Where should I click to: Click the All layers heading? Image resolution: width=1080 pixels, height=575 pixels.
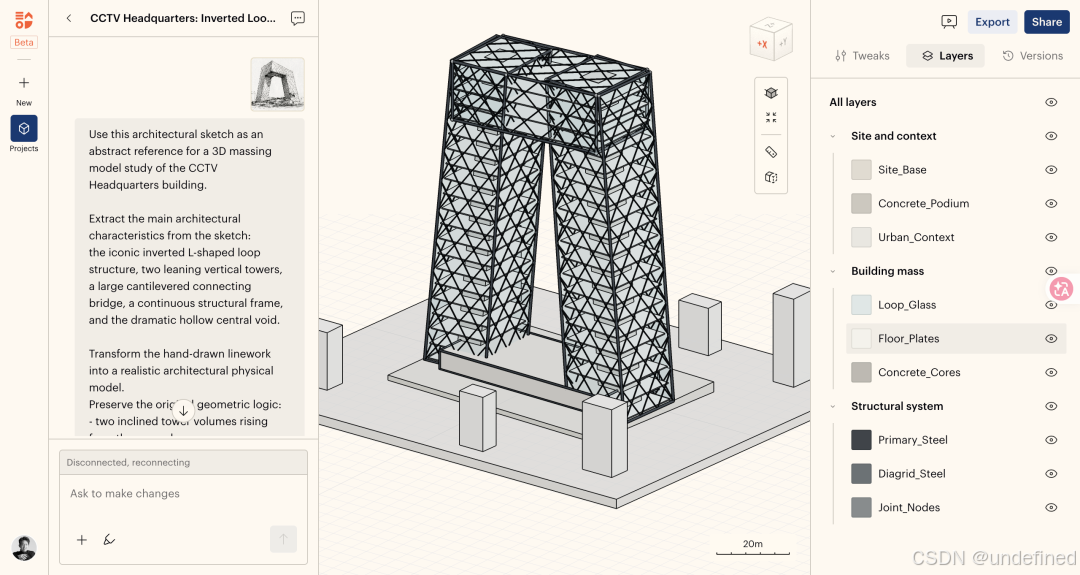(x=853, y=103)
